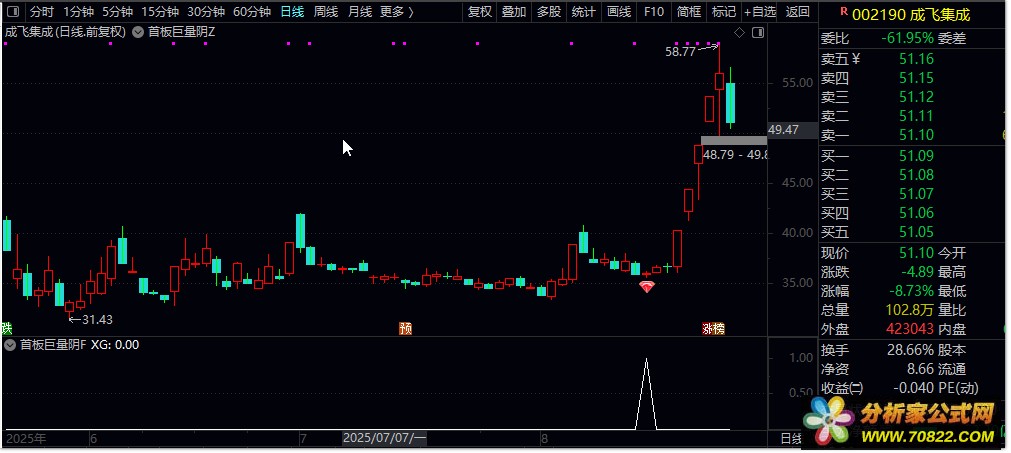The width and height of the screenshot is (1011, 453).
Task: Click the 现价 value 51.10
Action: point(916,253)
